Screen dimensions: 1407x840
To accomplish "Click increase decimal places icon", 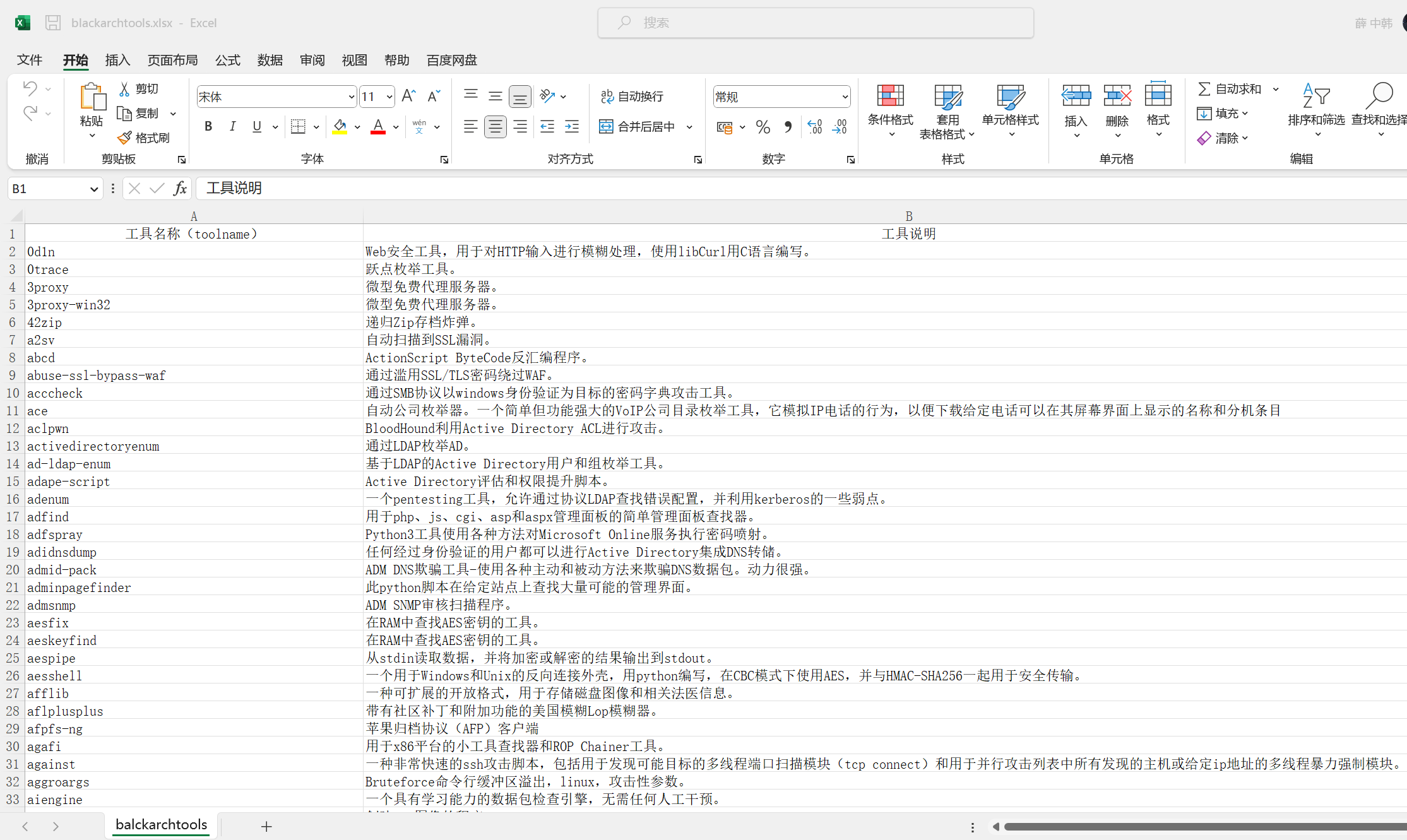I will click(x=814, y=127).
